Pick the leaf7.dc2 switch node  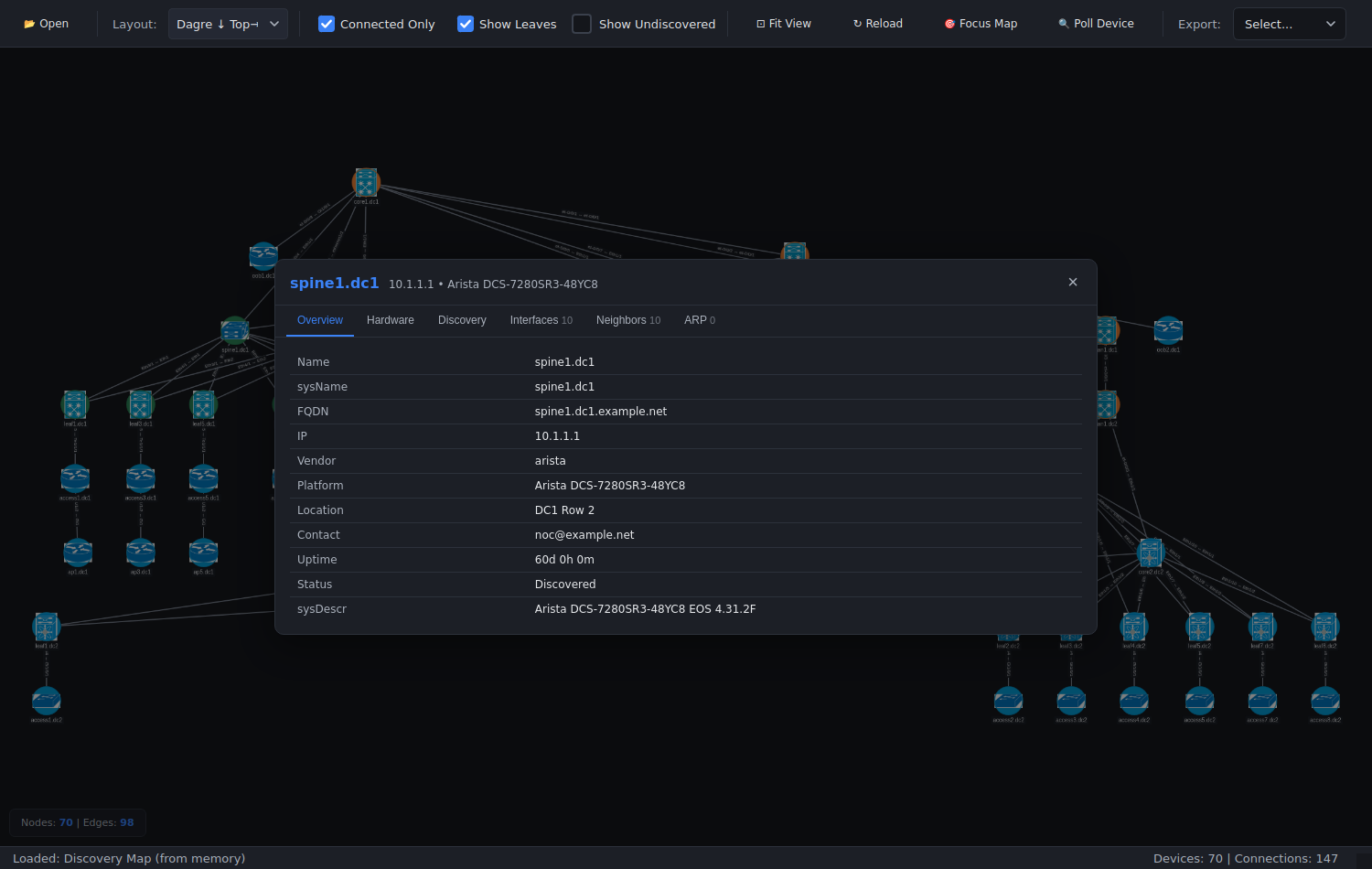[x=1262, y=627]
